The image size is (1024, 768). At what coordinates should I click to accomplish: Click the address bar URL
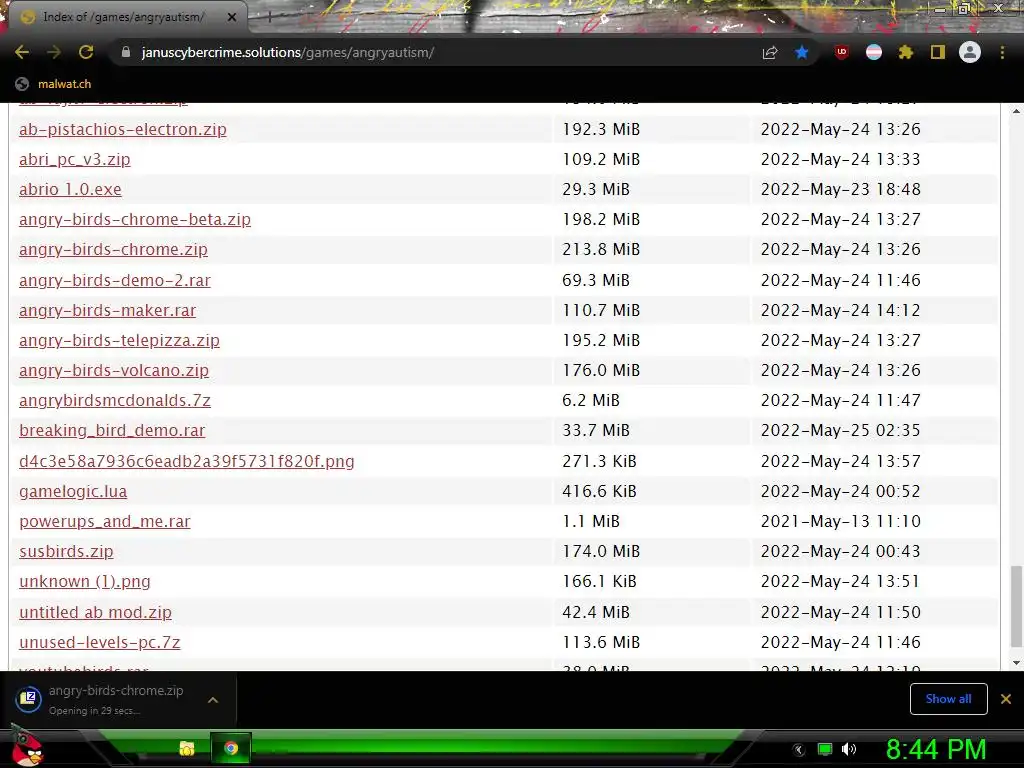[x=287, y=52]
